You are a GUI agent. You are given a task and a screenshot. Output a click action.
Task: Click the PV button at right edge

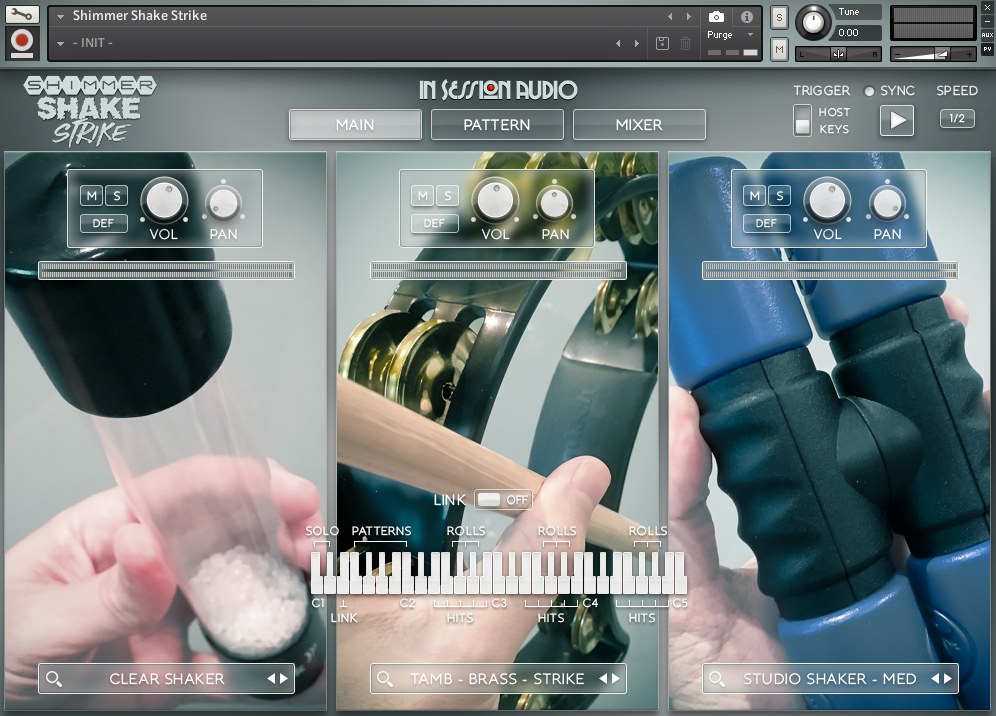click(x=987, y=49)
